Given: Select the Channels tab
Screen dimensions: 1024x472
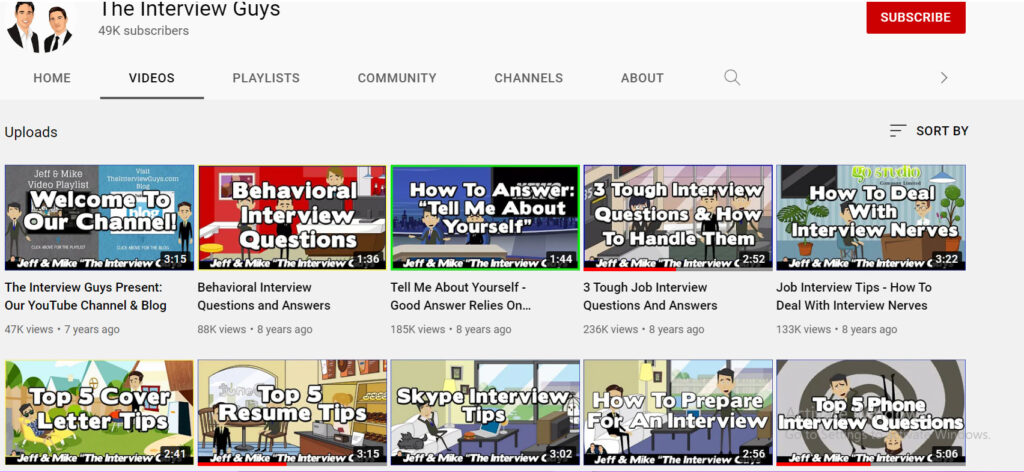Looking at the screenshot, I should (x=528, y=78).
